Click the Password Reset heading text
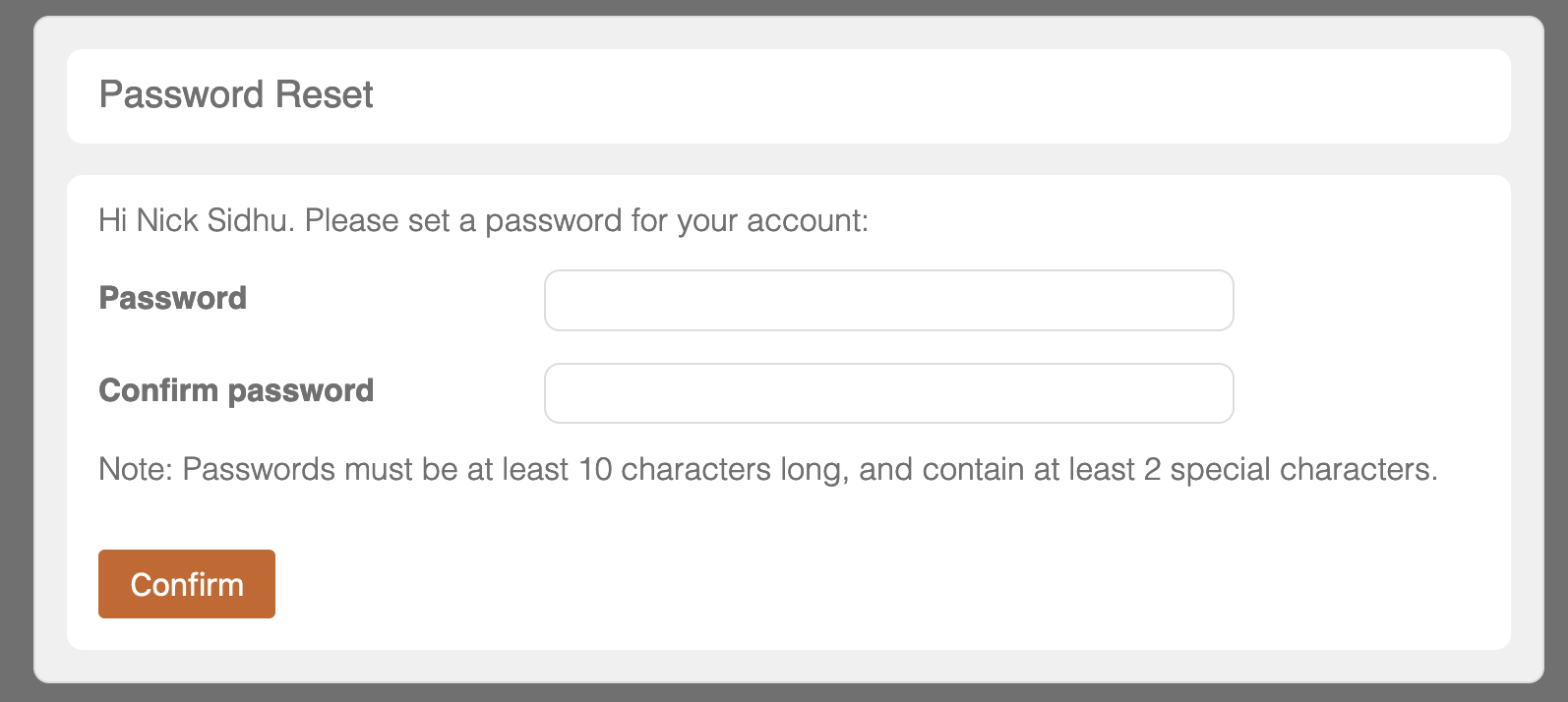1568x702 pixels. pos(236,94)
